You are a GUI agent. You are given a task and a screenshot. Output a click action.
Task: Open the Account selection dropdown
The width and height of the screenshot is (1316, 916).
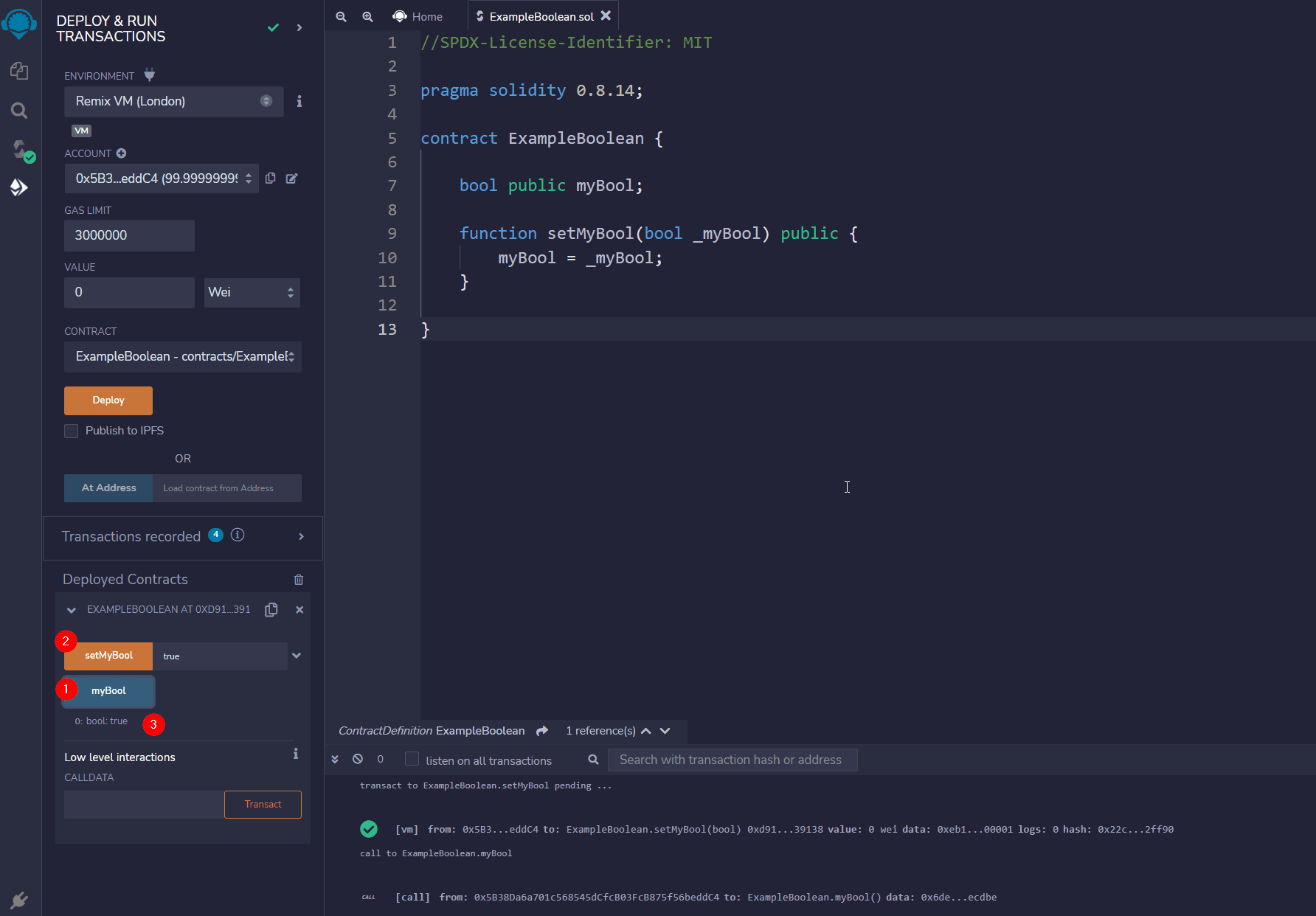pyautogui.click(x=162, y=178)
